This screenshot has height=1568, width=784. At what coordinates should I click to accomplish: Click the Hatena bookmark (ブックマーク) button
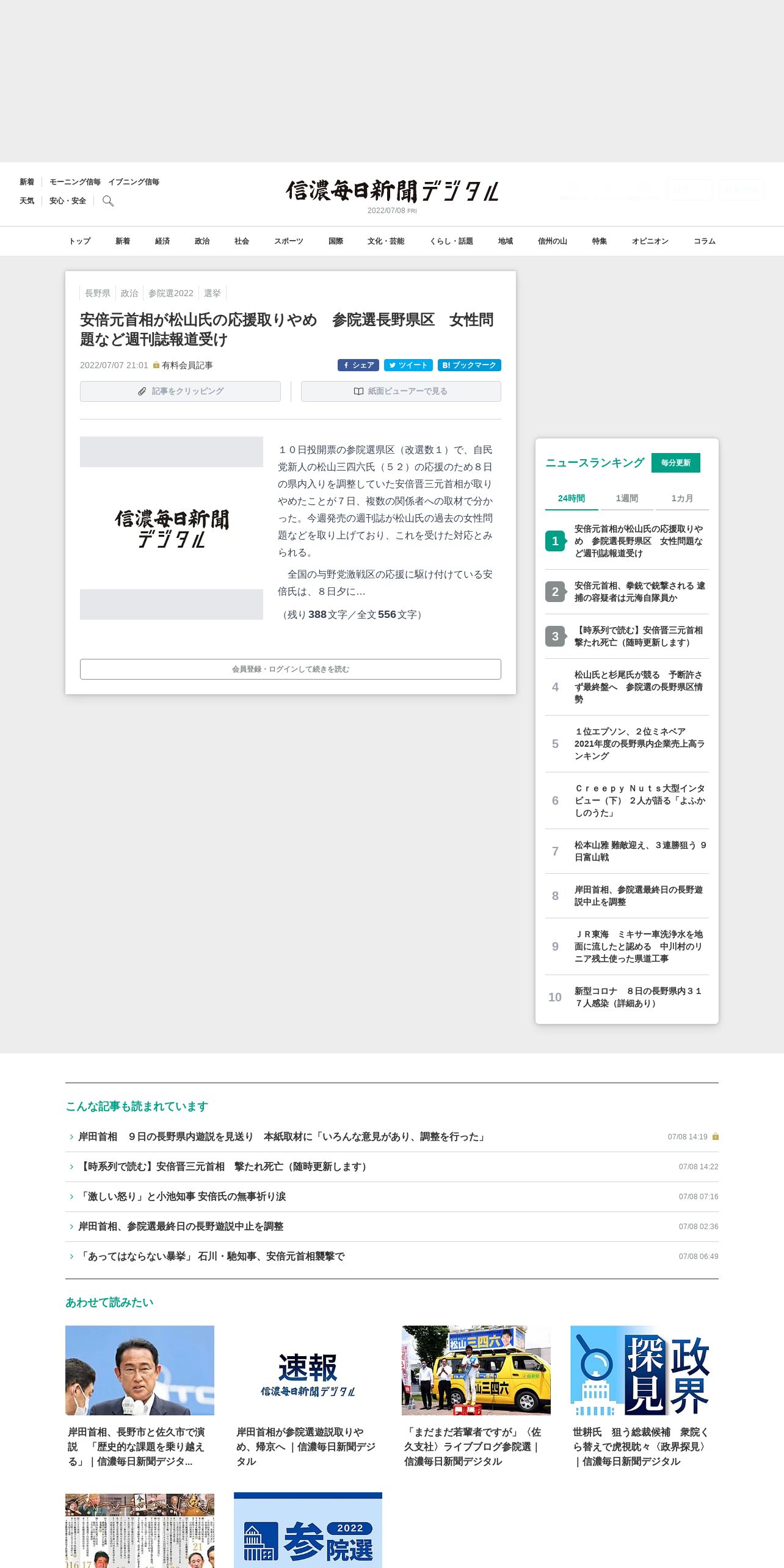[470, 365]
